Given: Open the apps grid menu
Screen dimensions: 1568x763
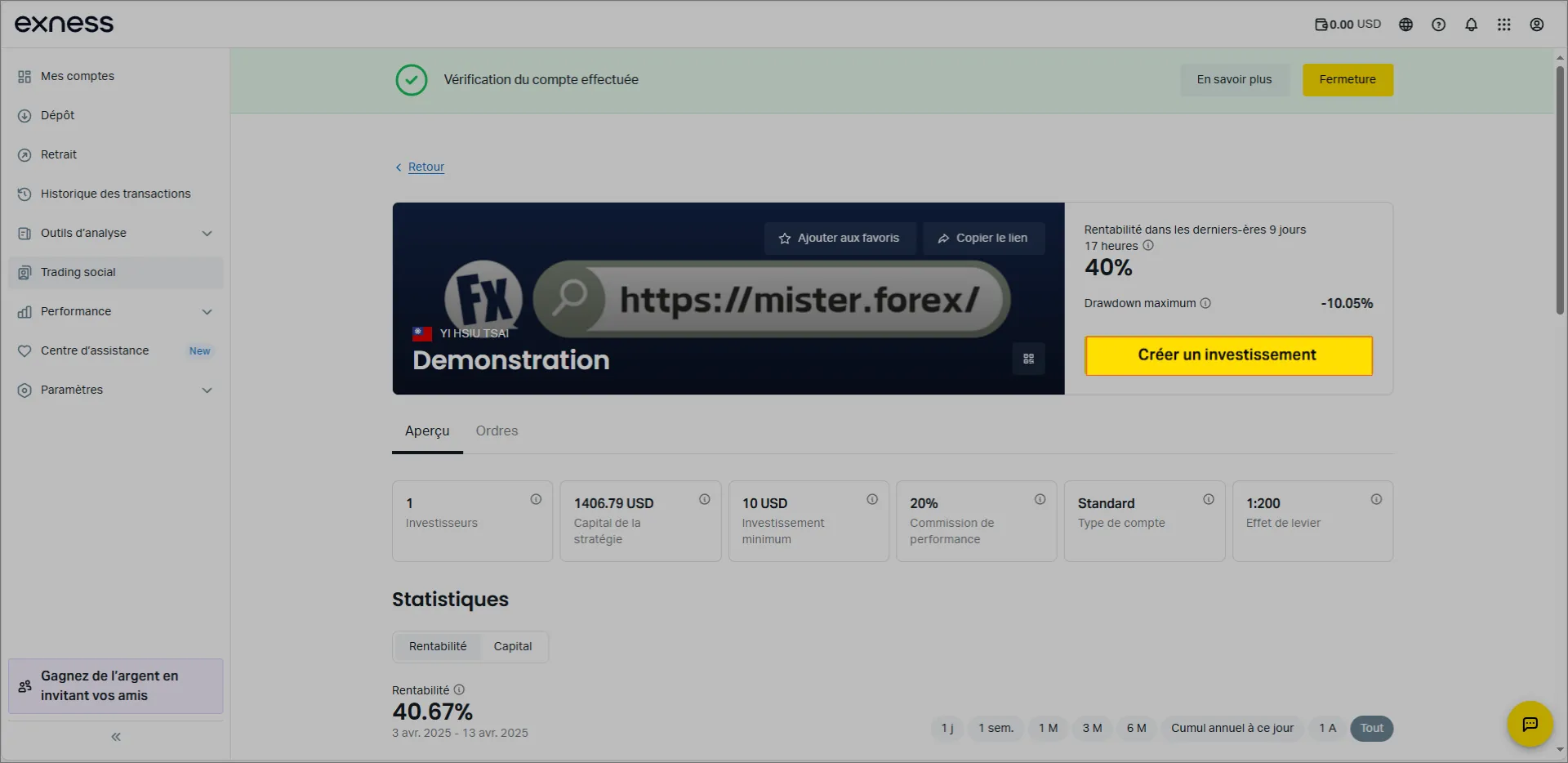Looking at the screenshot, I should point(1503,25).
